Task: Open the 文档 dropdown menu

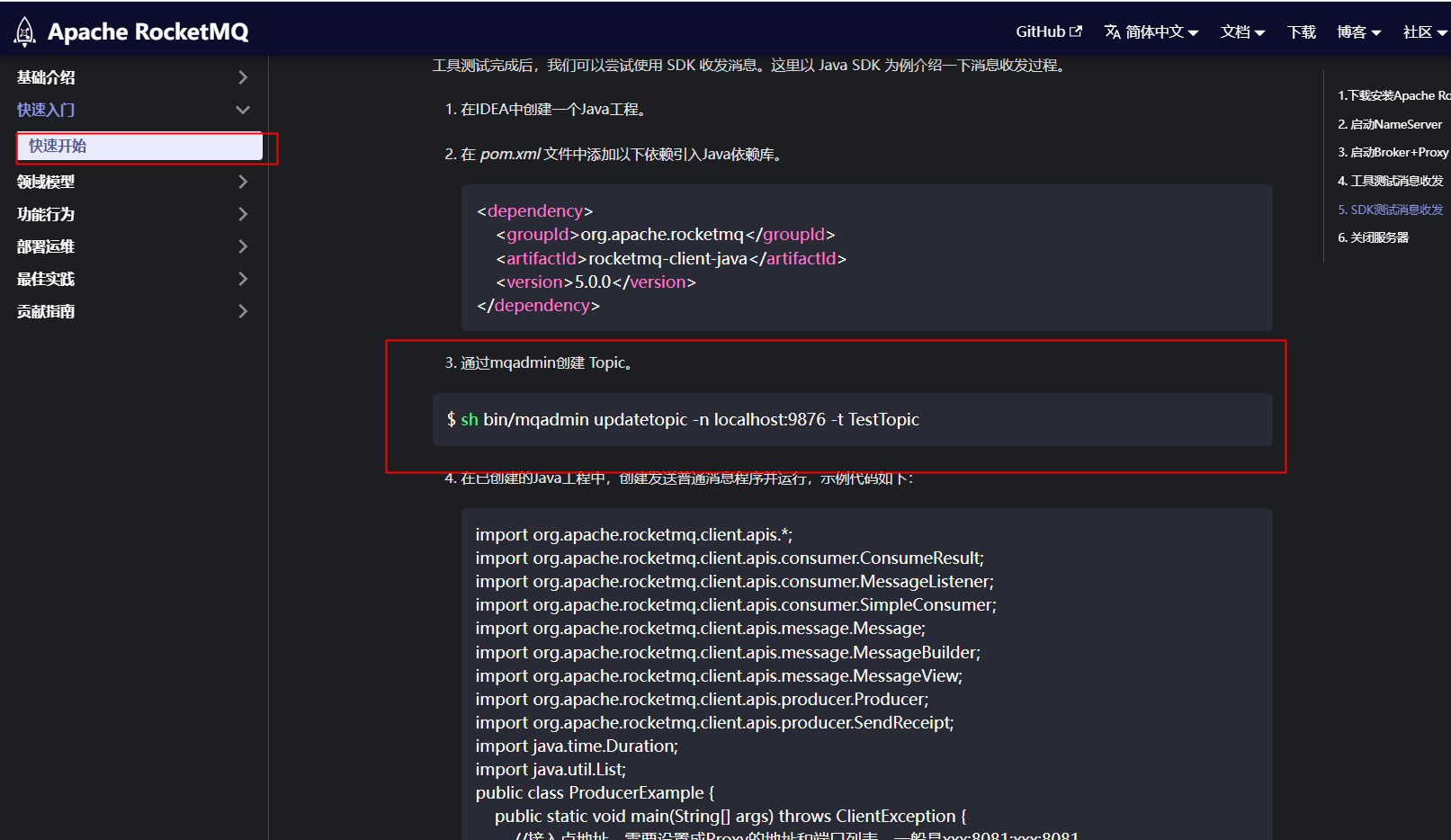Action: [1242, 31]
